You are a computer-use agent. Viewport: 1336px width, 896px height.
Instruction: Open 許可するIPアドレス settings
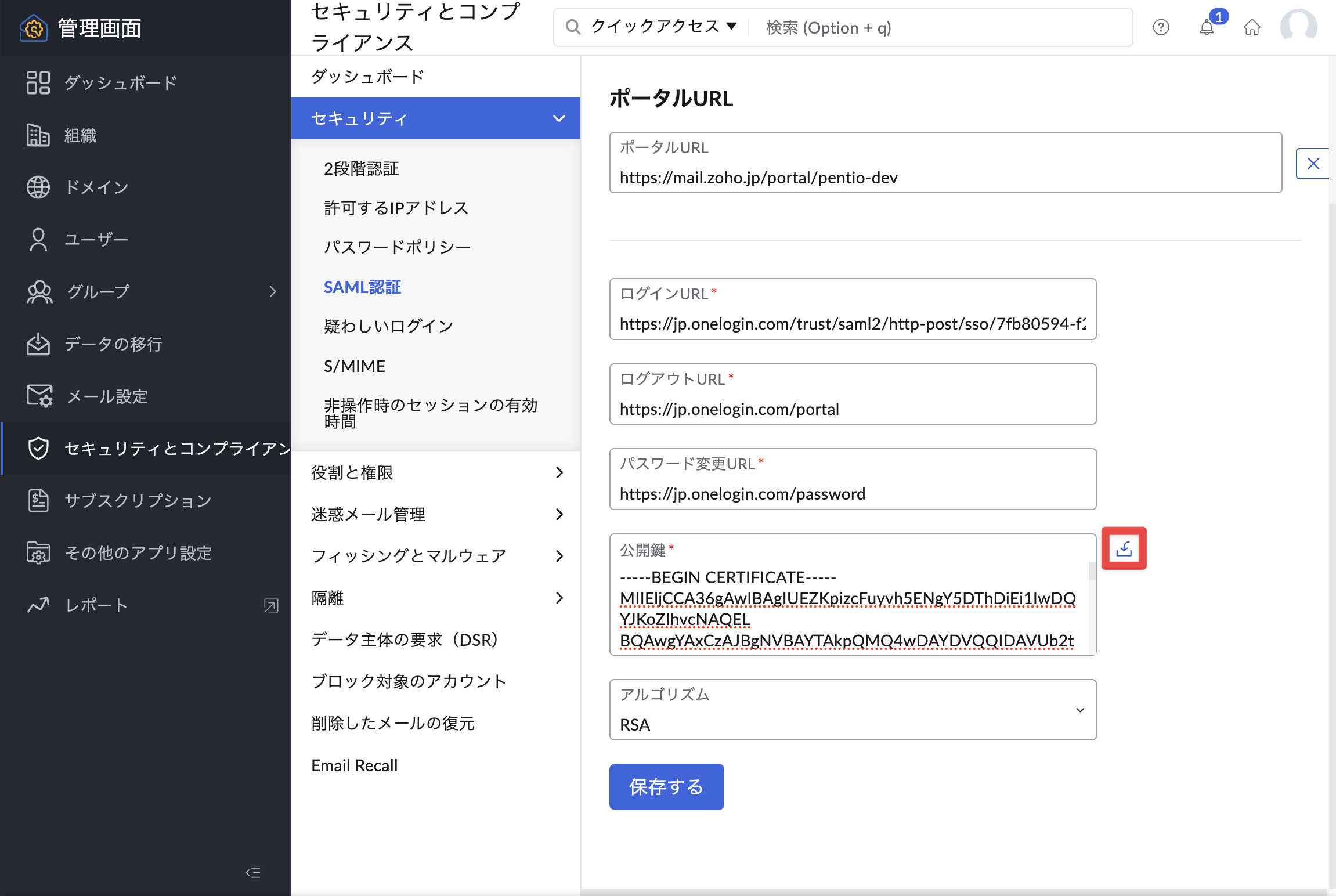click(x=396, y=208)
